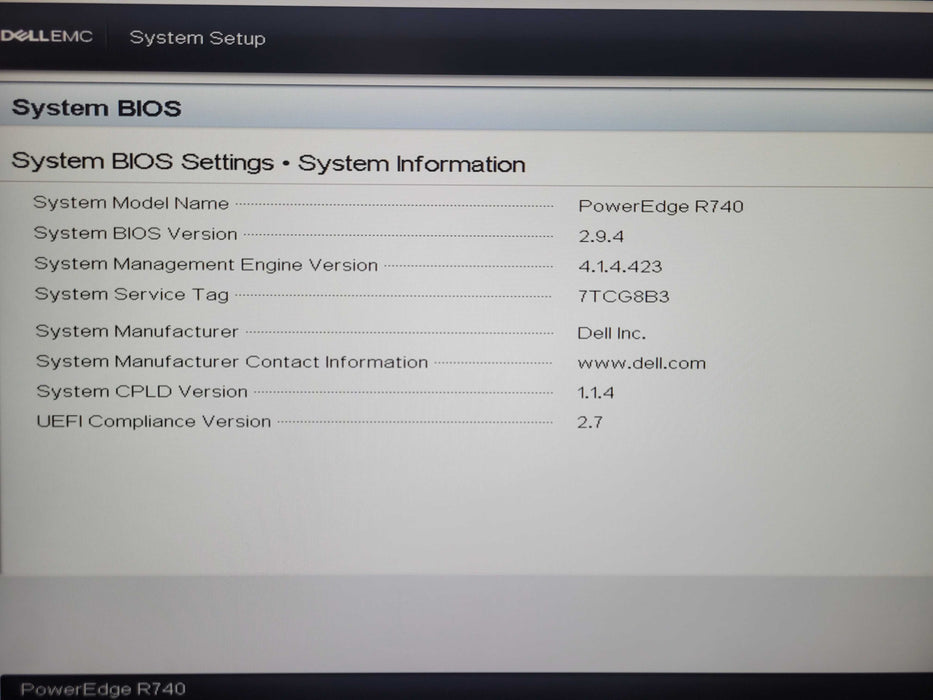Viewport: 933px width, 700px height.
Task: Click the CPLD version value 1.1.4
Action: [596, 392]
